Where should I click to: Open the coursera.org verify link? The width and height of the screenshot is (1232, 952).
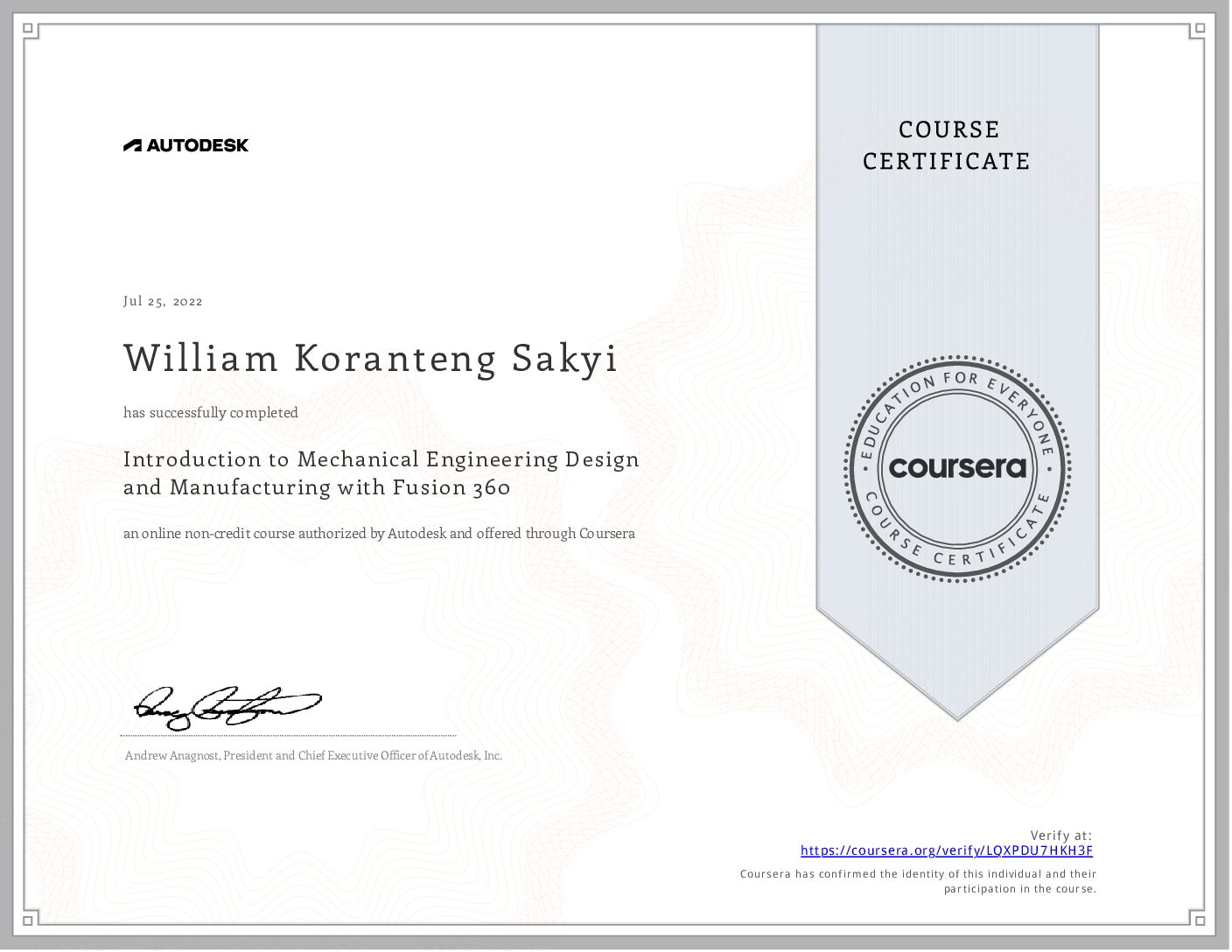(946, 850)
